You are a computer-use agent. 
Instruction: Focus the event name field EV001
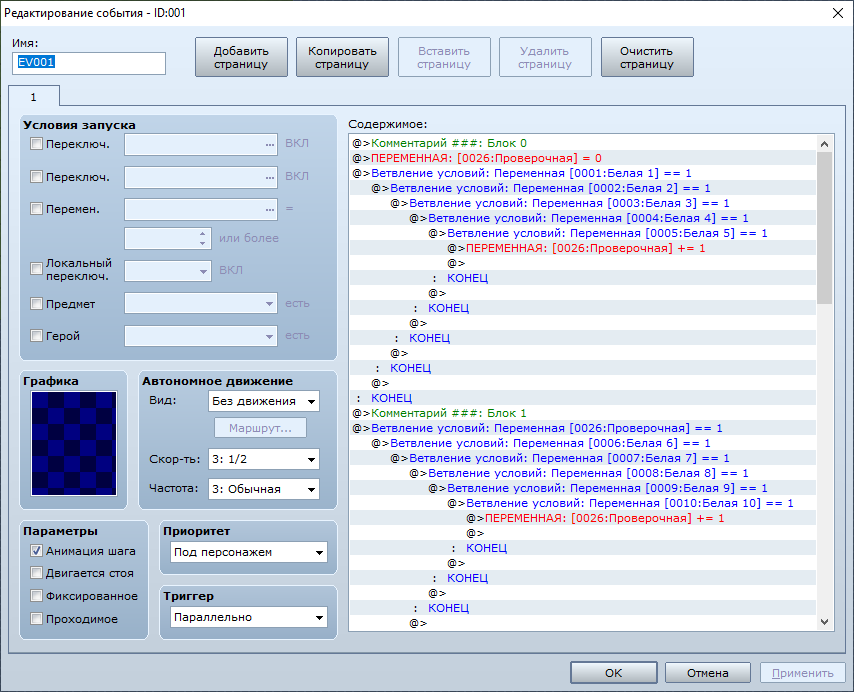click(89, 63)
